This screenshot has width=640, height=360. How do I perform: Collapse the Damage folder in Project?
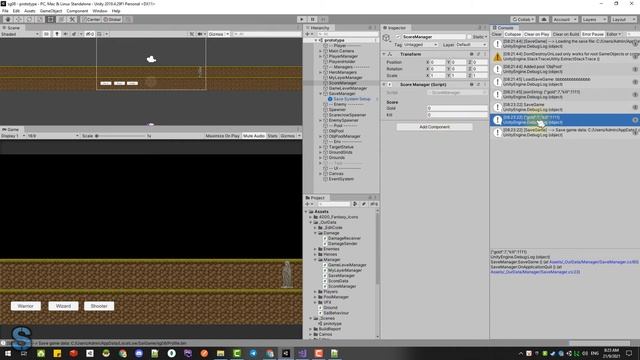pyautogui.click(x=316, y=233)
